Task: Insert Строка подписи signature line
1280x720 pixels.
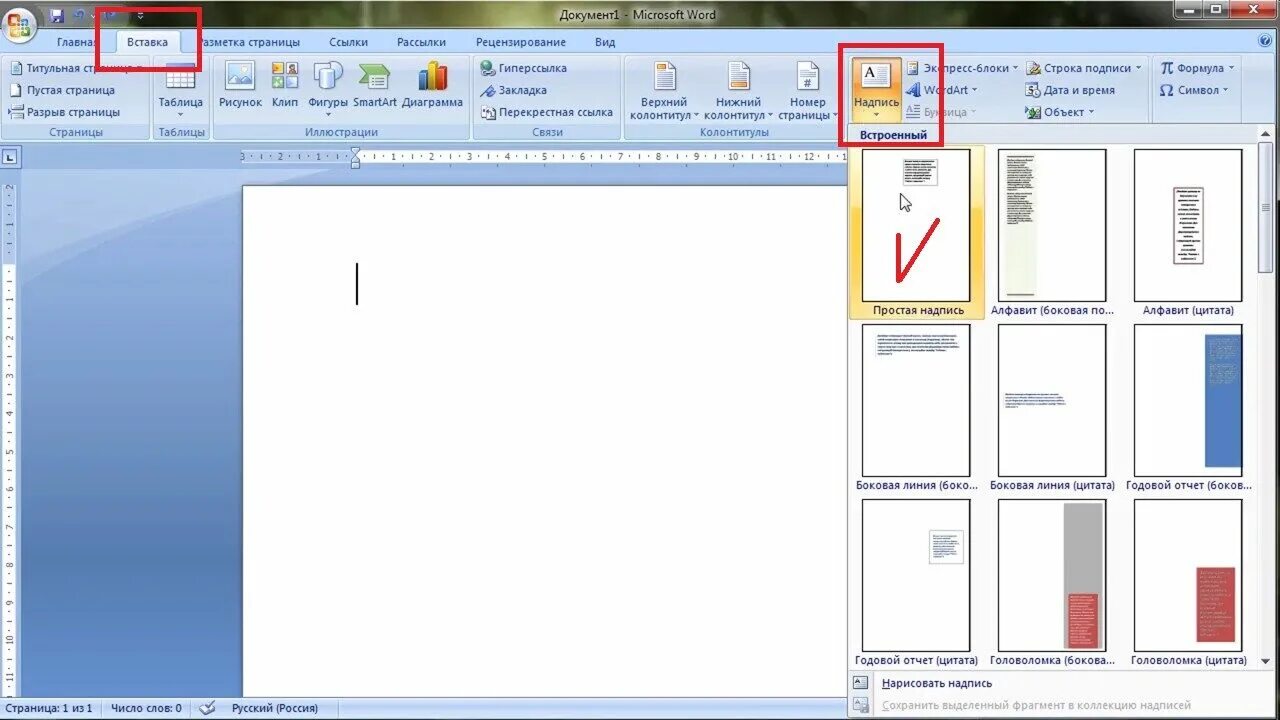Action: coord(1083,68)
